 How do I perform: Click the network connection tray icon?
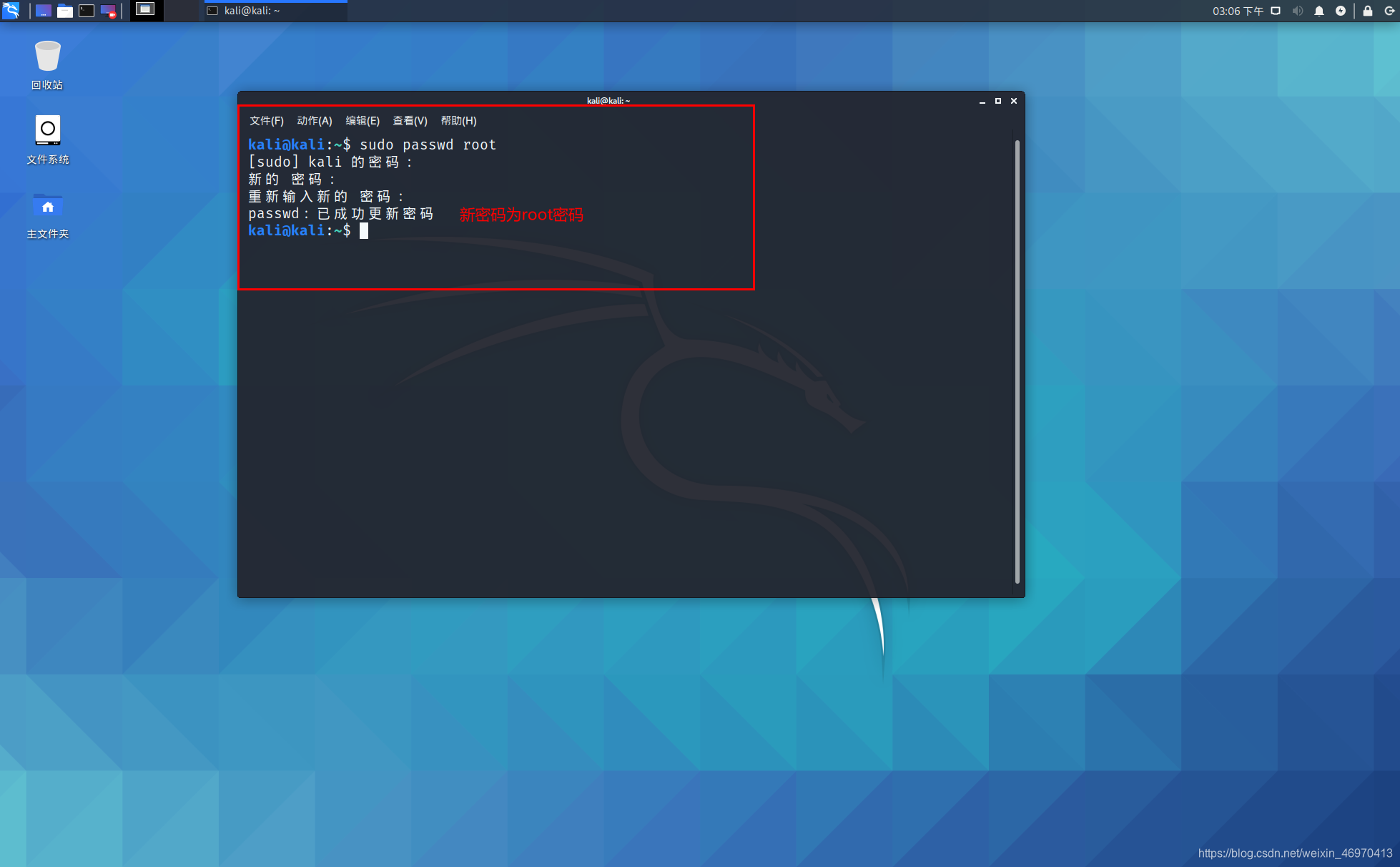(1276, 11)
